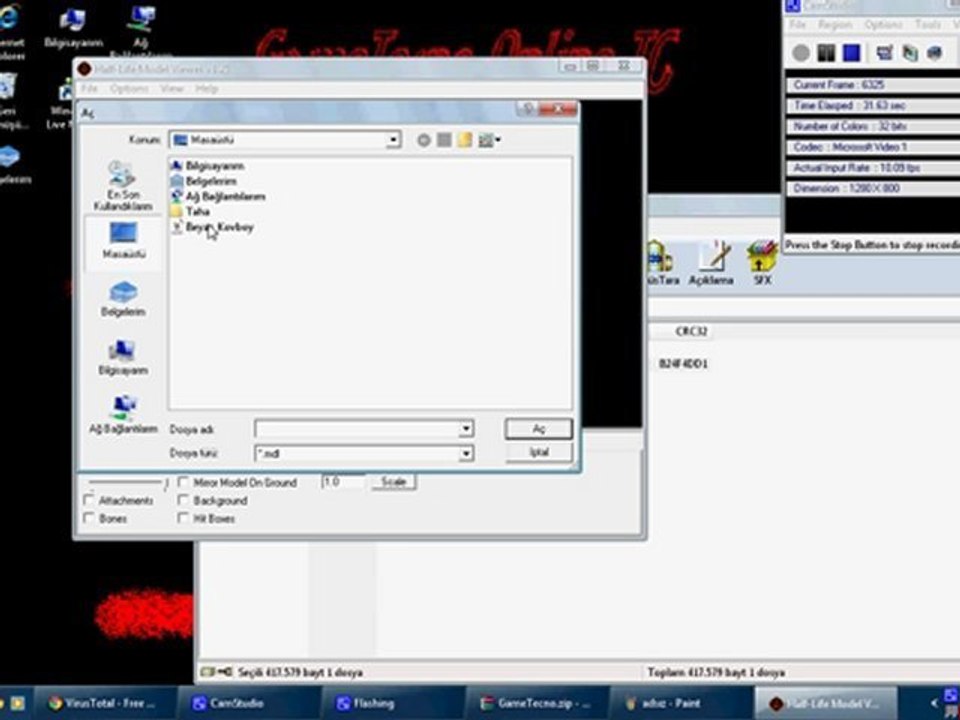Image resolution: width=960 pixels, height=720 pixels.
Task: Click the scale value field showing 1.0
Action: click(343, 482)
